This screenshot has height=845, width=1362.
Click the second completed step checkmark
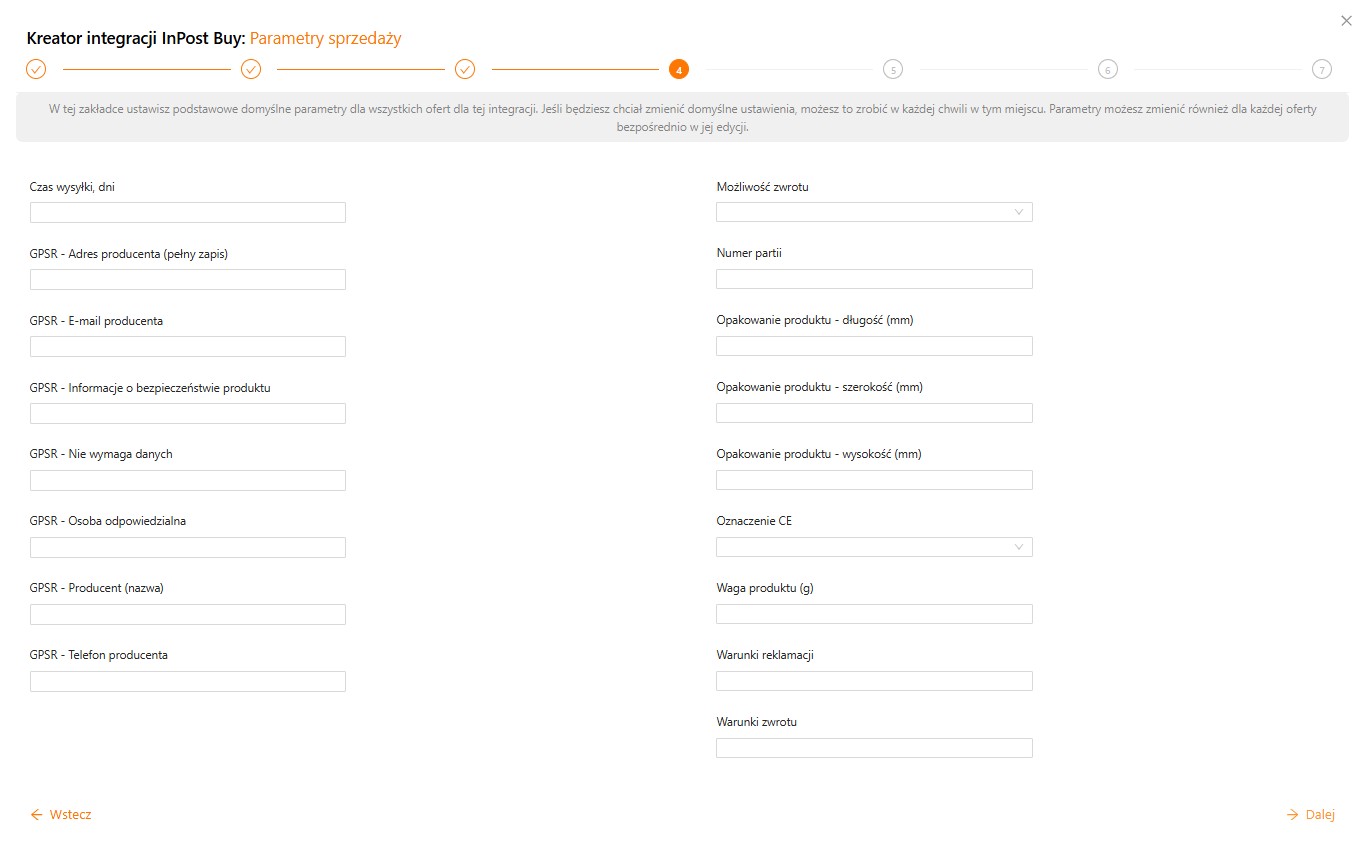tap(251, 69)
